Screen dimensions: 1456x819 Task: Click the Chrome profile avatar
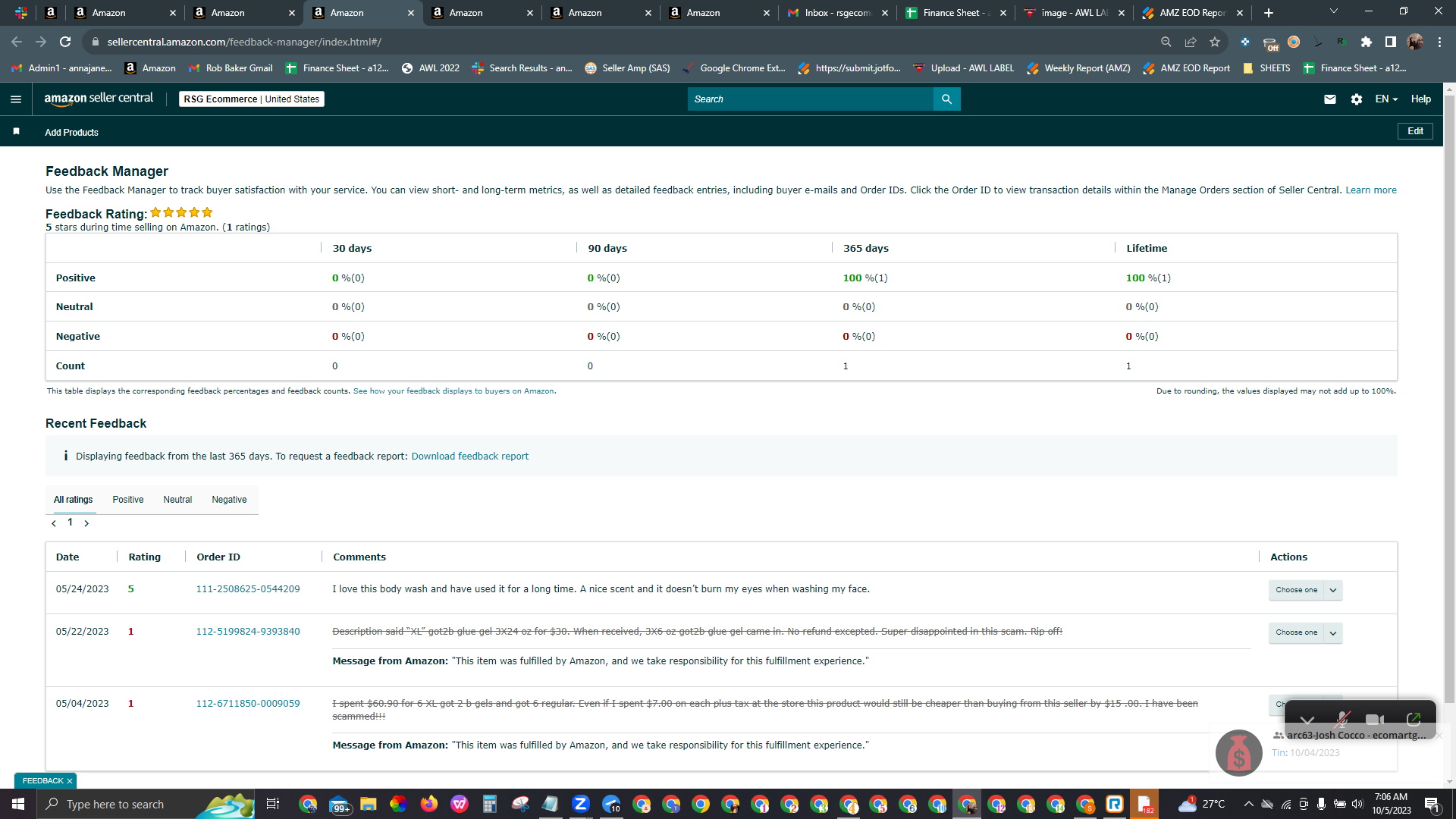(x=1415, y=42)
